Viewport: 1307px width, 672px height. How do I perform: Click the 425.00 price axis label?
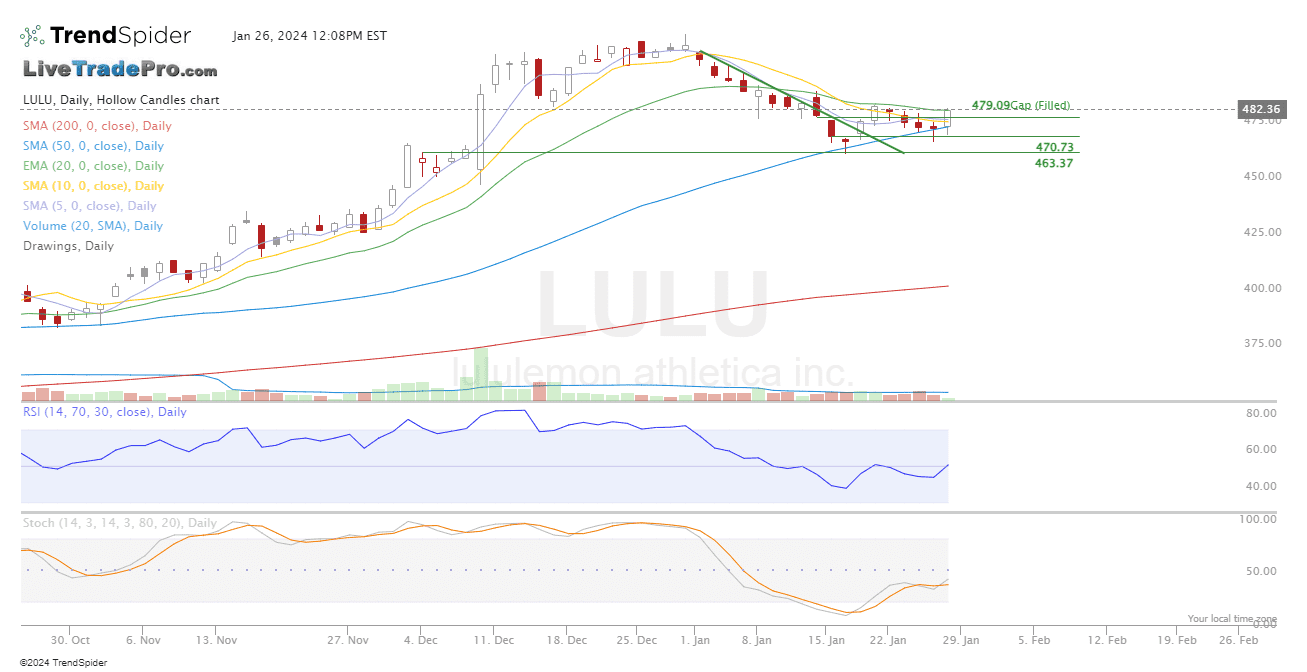1262,232
